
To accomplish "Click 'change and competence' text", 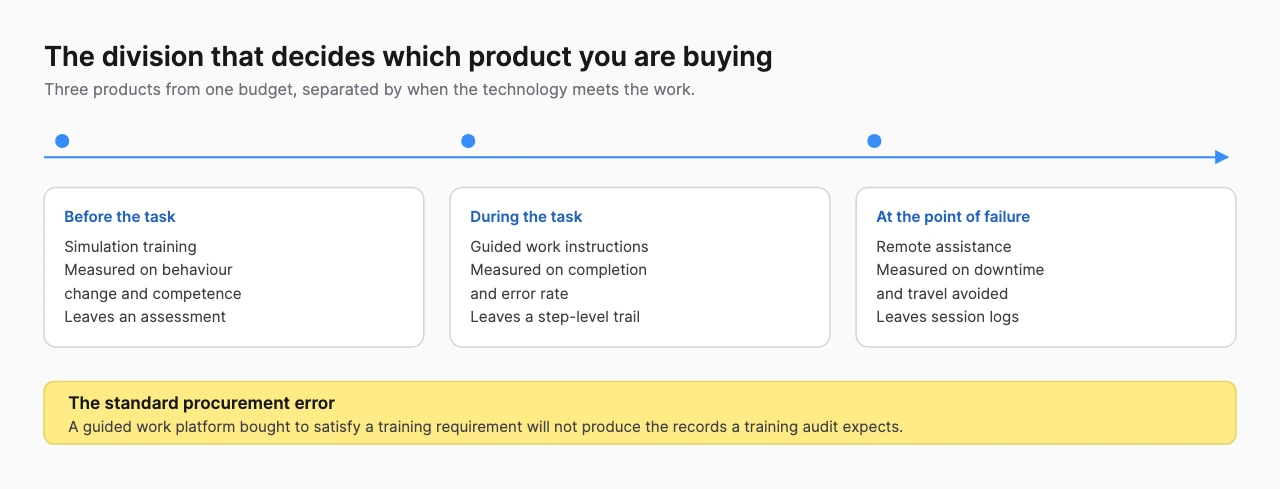I will [153, 294].
